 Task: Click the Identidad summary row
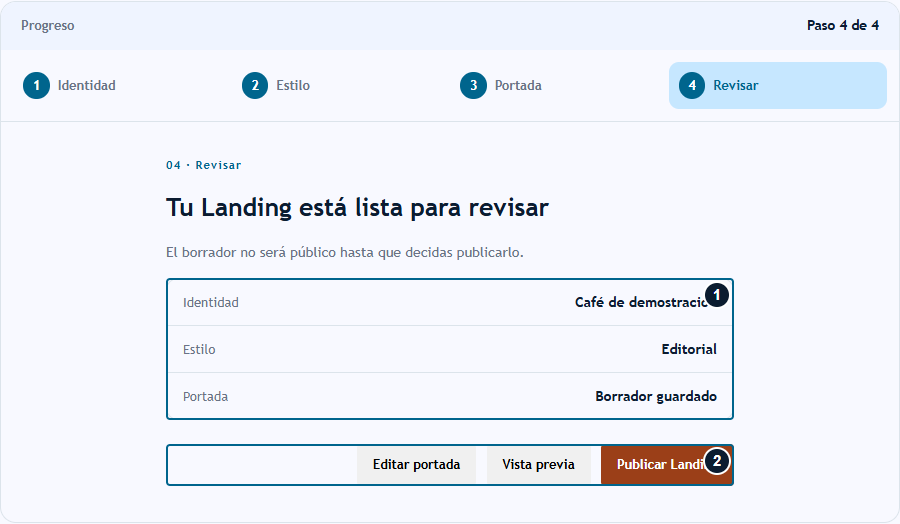click(450, 302)
